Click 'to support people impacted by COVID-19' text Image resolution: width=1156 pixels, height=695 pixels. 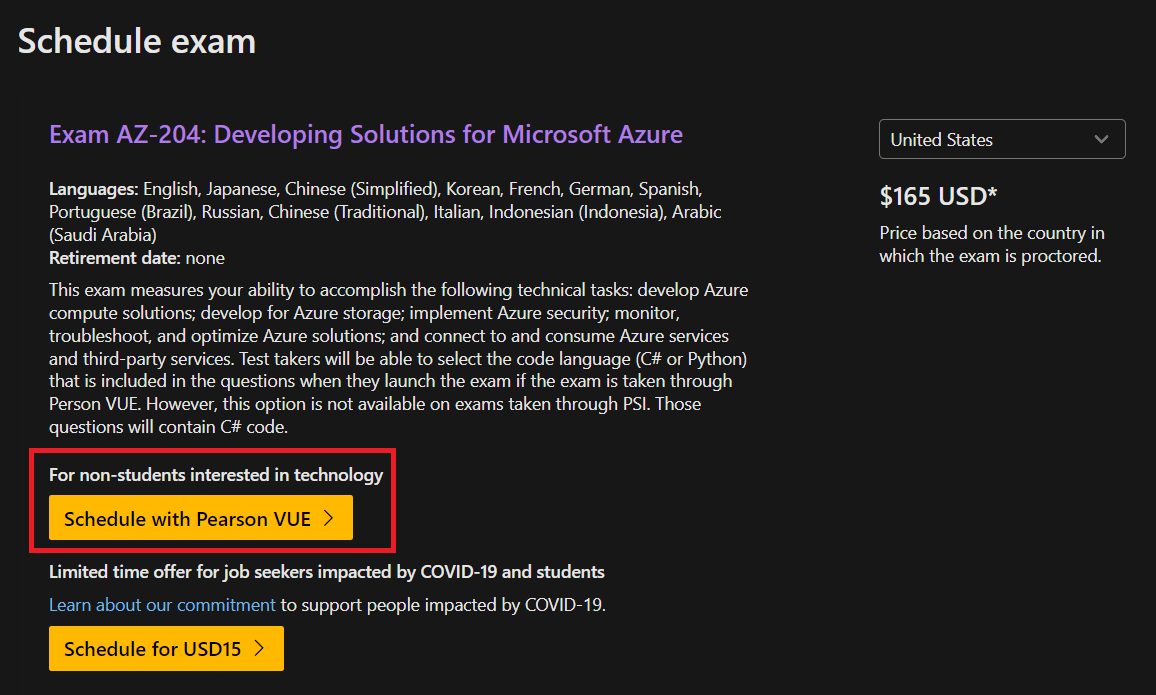pos(443,605)
